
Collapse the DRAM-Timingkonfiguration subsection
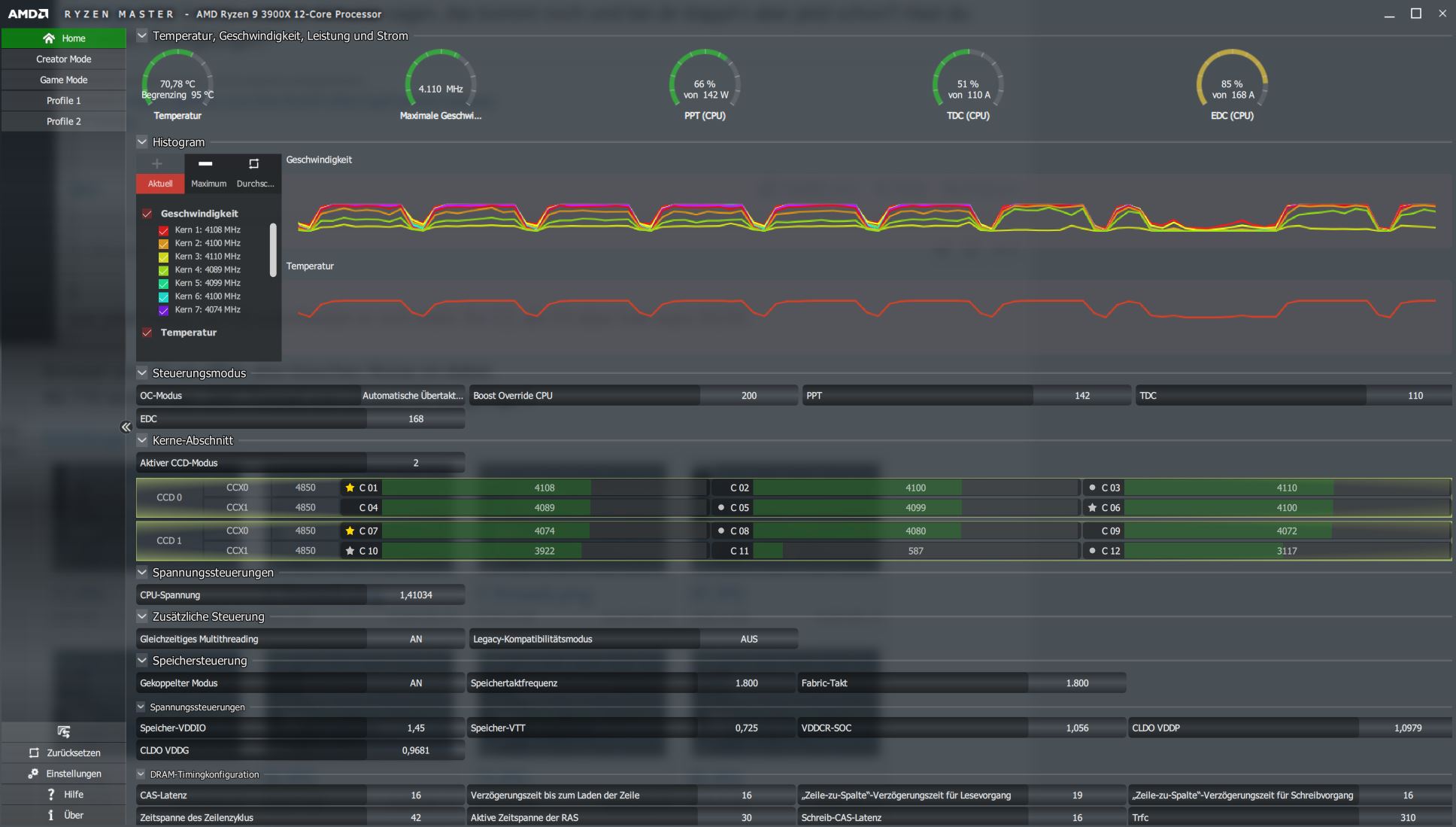tap(141, 774)
